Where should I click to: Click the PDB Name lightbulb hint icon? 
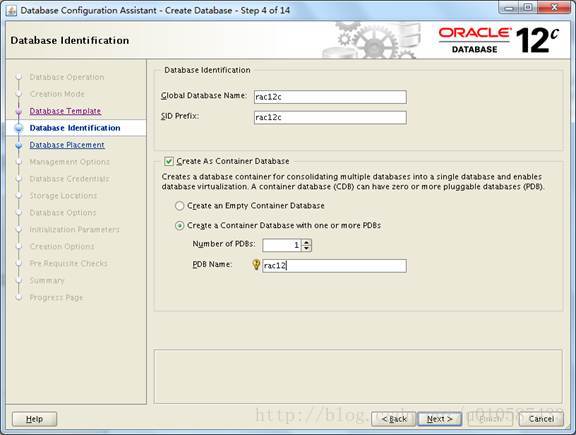coord(256,265)
